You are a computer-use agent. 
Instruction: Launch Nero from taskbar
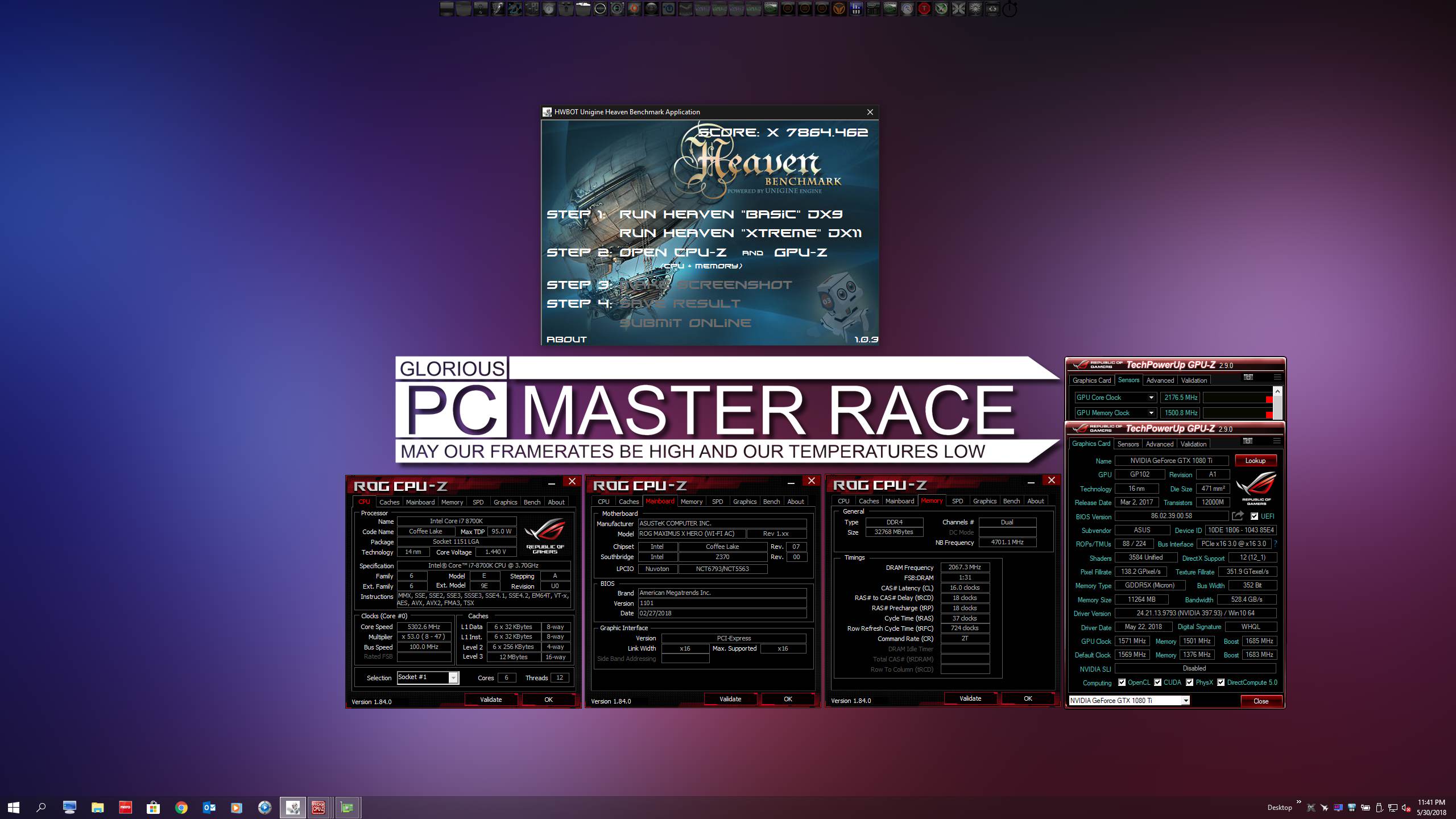[125, 807]
